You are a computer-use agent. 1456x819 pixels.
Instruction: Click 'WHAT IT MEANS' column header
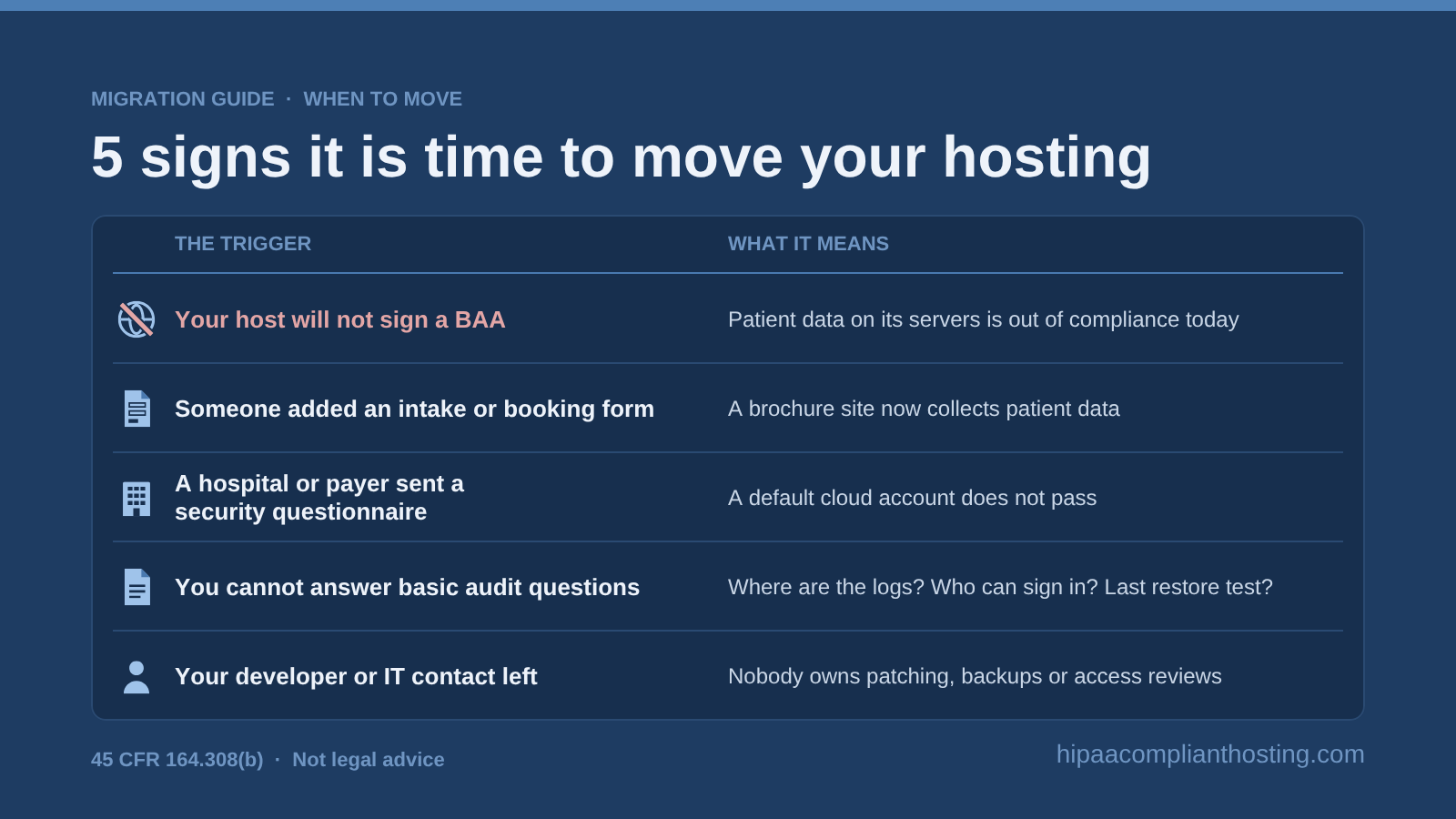pyautogui.click(x=808, y=244)
